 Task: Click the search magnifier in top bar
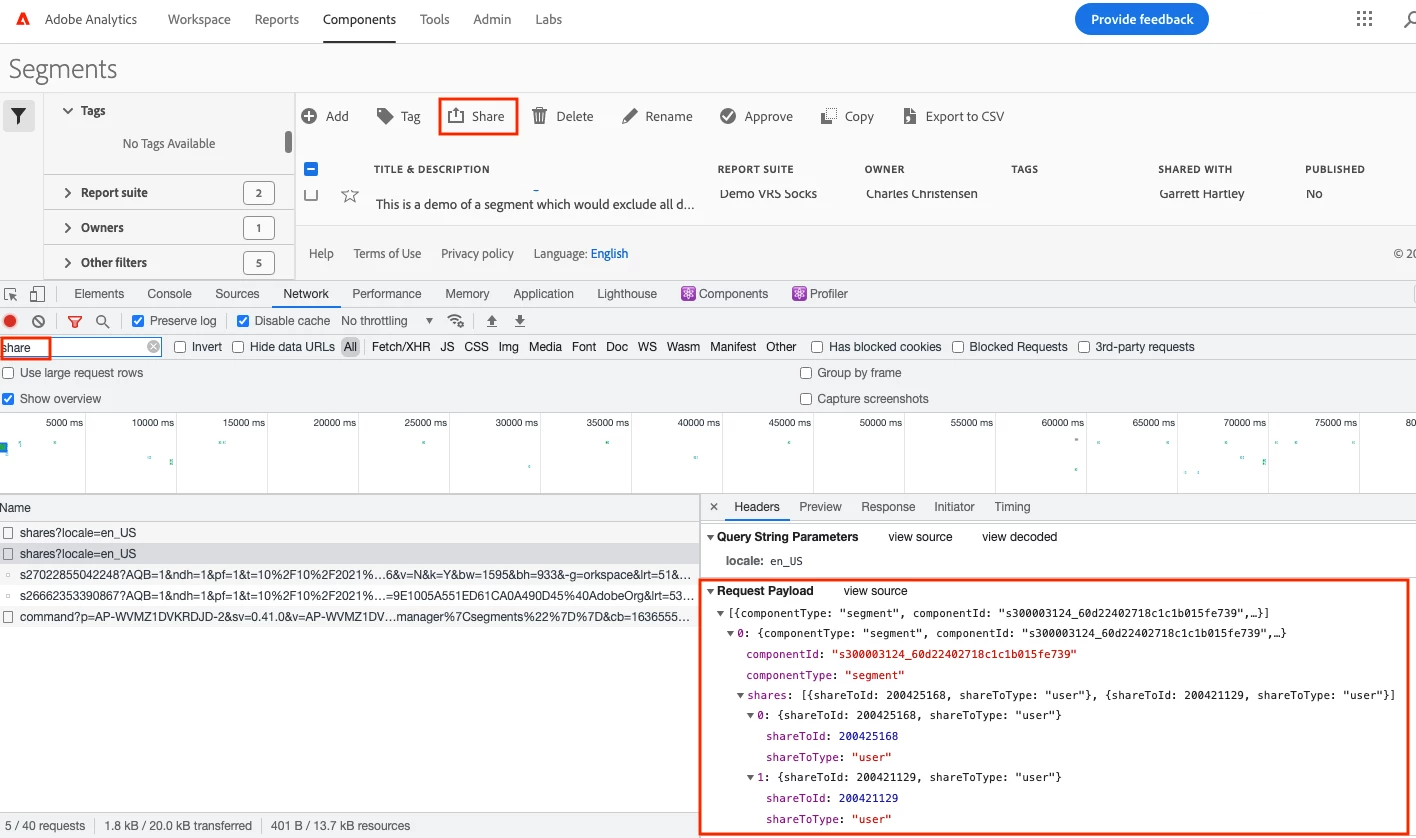pos(1409,19)
